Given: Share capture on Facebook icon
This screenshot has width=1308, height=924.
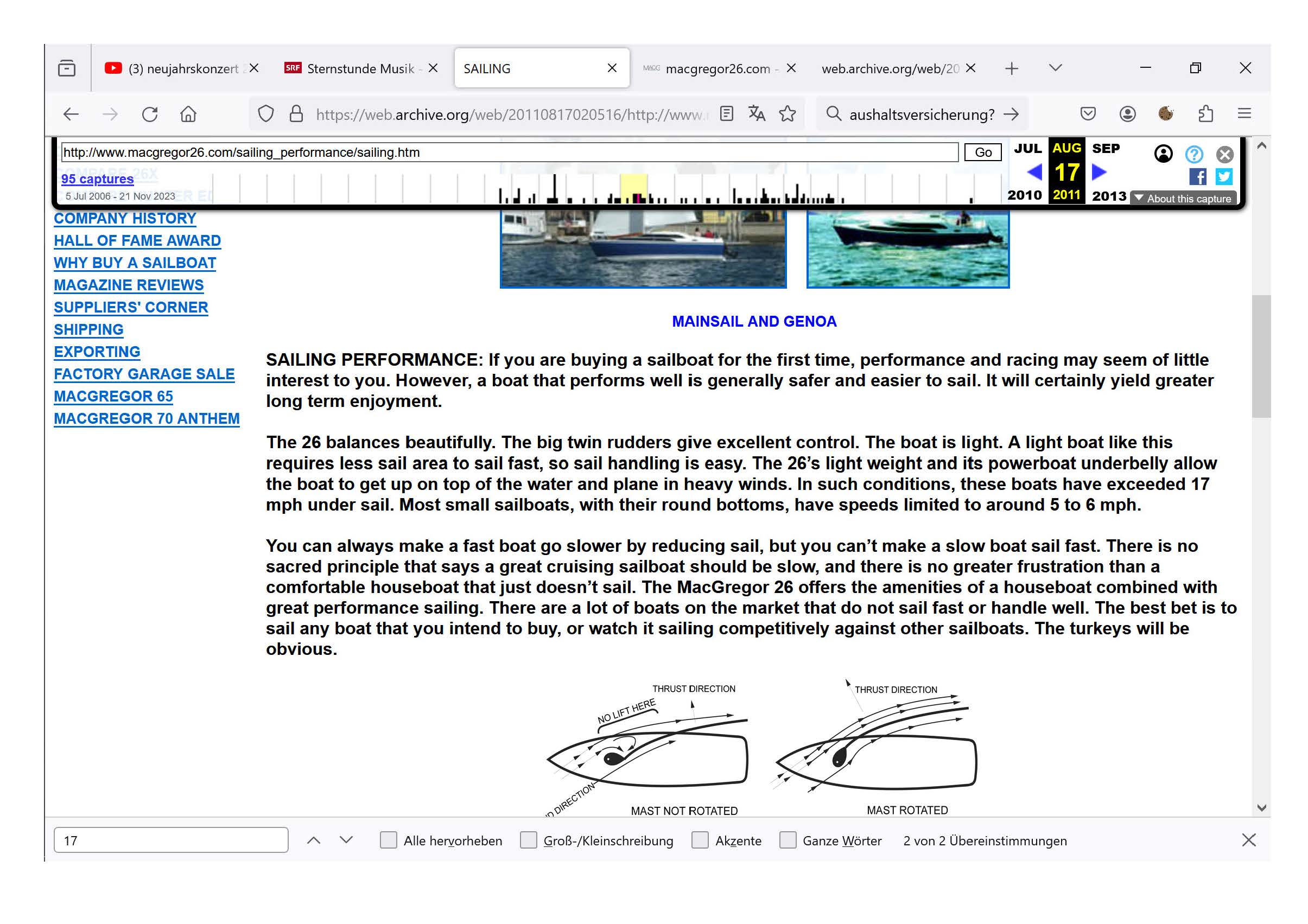Looking at the screenshot, I should 1197,176.
